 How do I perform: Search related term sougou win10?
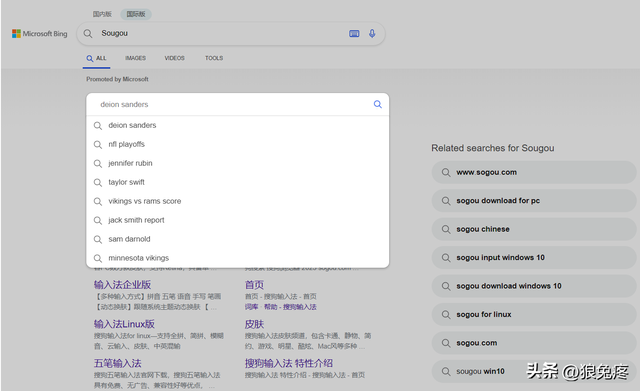(x=534, y=371)
